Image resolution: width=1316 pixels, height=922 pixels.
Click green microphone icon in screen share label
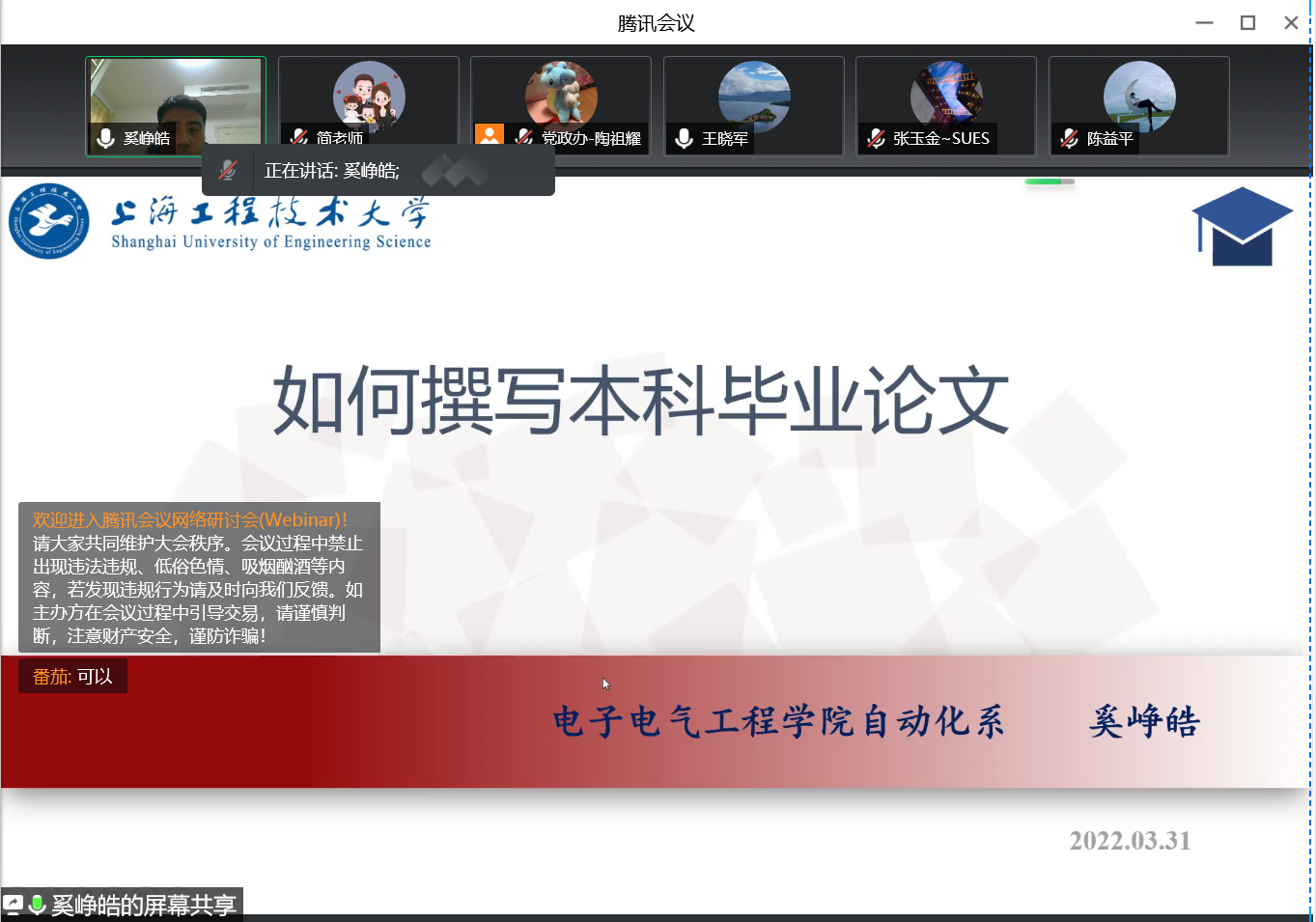coord(38,905)
